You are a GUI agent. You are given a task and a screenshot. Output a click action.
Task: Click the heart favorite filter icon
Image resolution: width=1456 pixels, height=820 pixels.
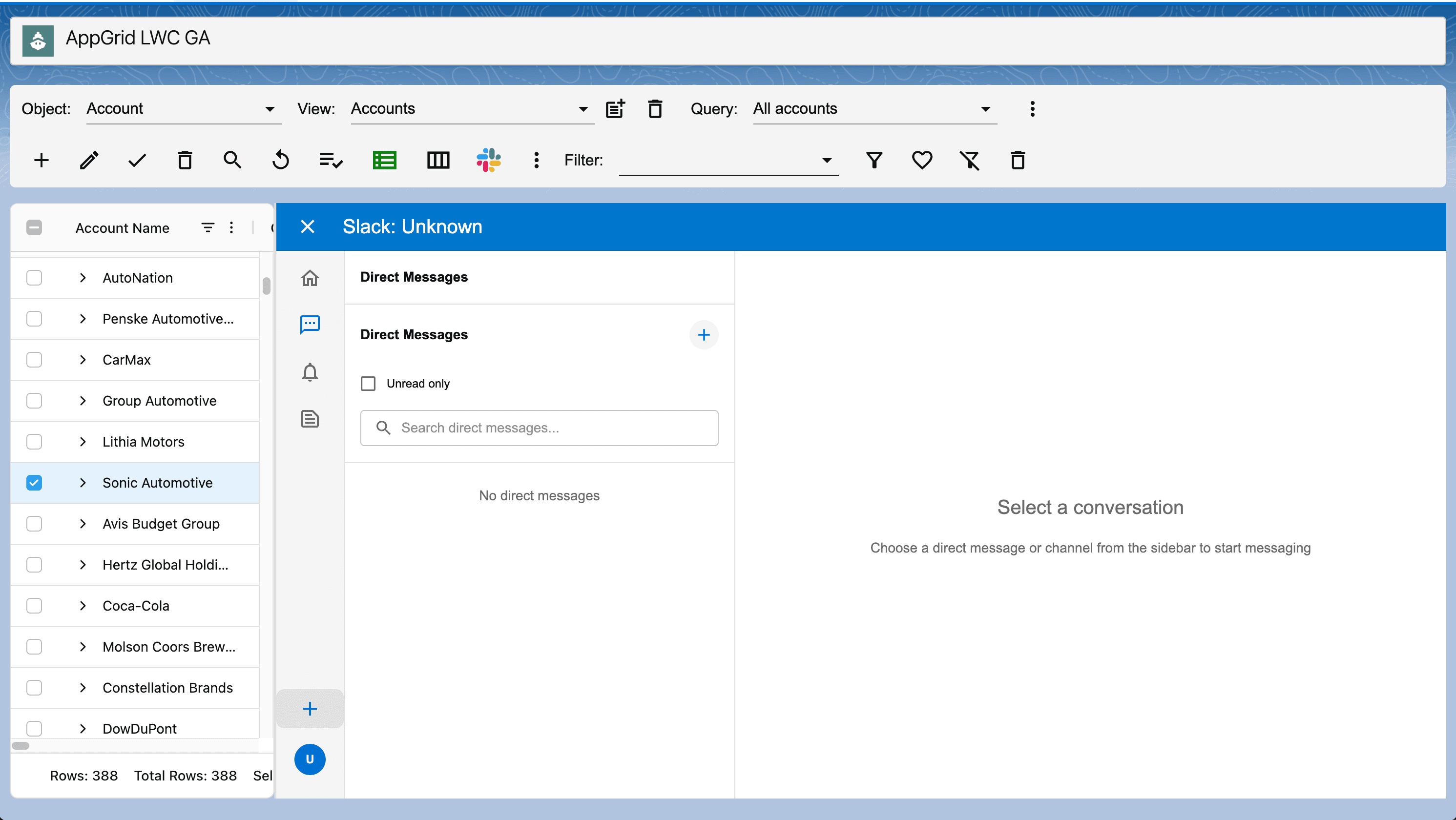922,161
